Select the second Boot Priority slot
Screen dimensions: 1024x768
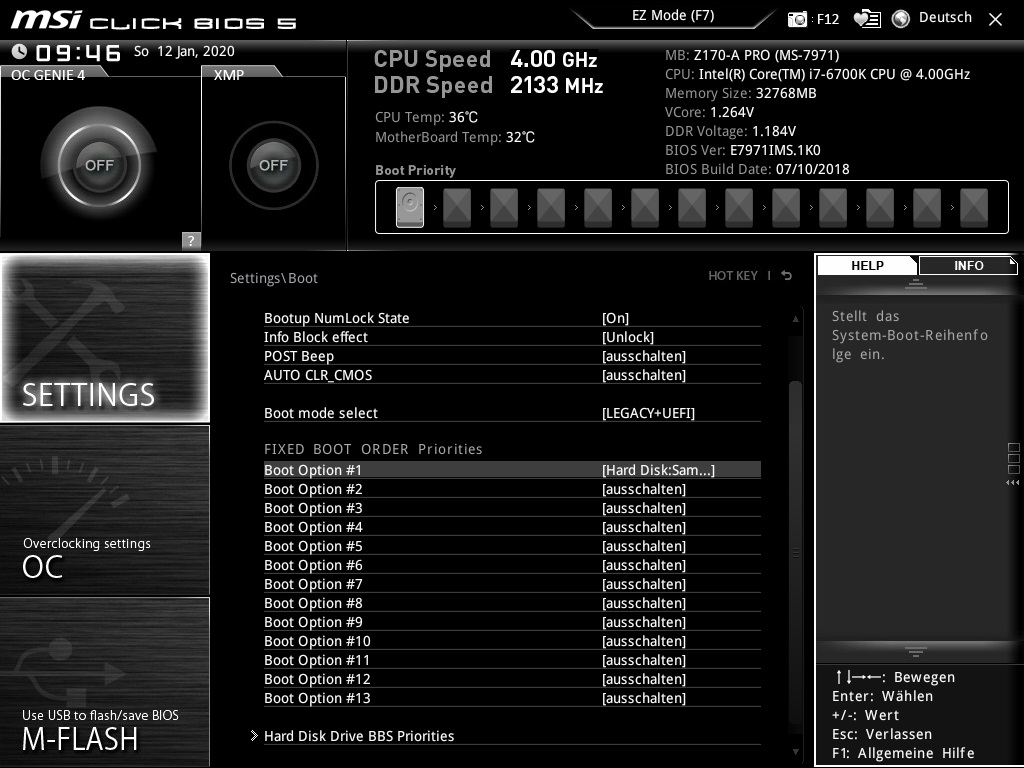456,208
